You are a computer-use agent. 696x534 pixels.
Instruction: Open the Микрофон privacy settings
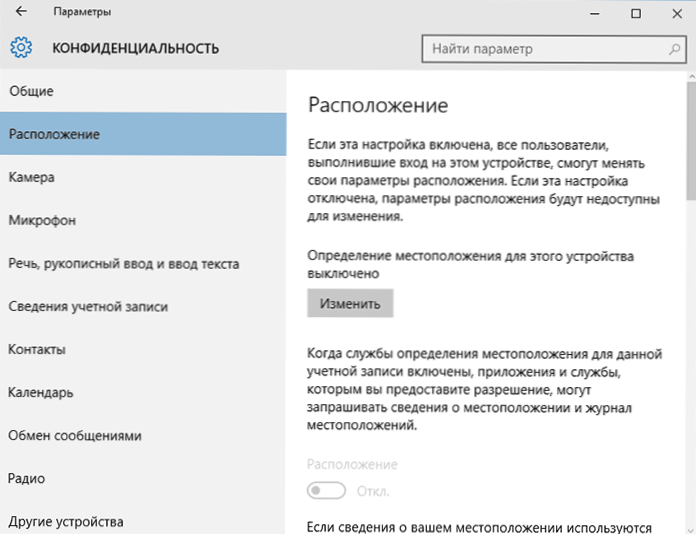pyautogui.click(x=143, y=220)
